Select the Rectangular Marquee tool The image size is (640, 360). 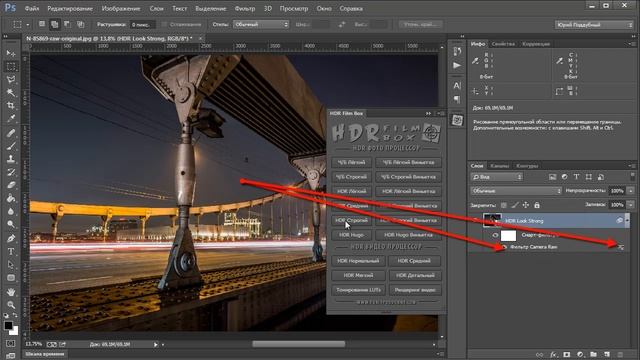click(x=11, y=67)
